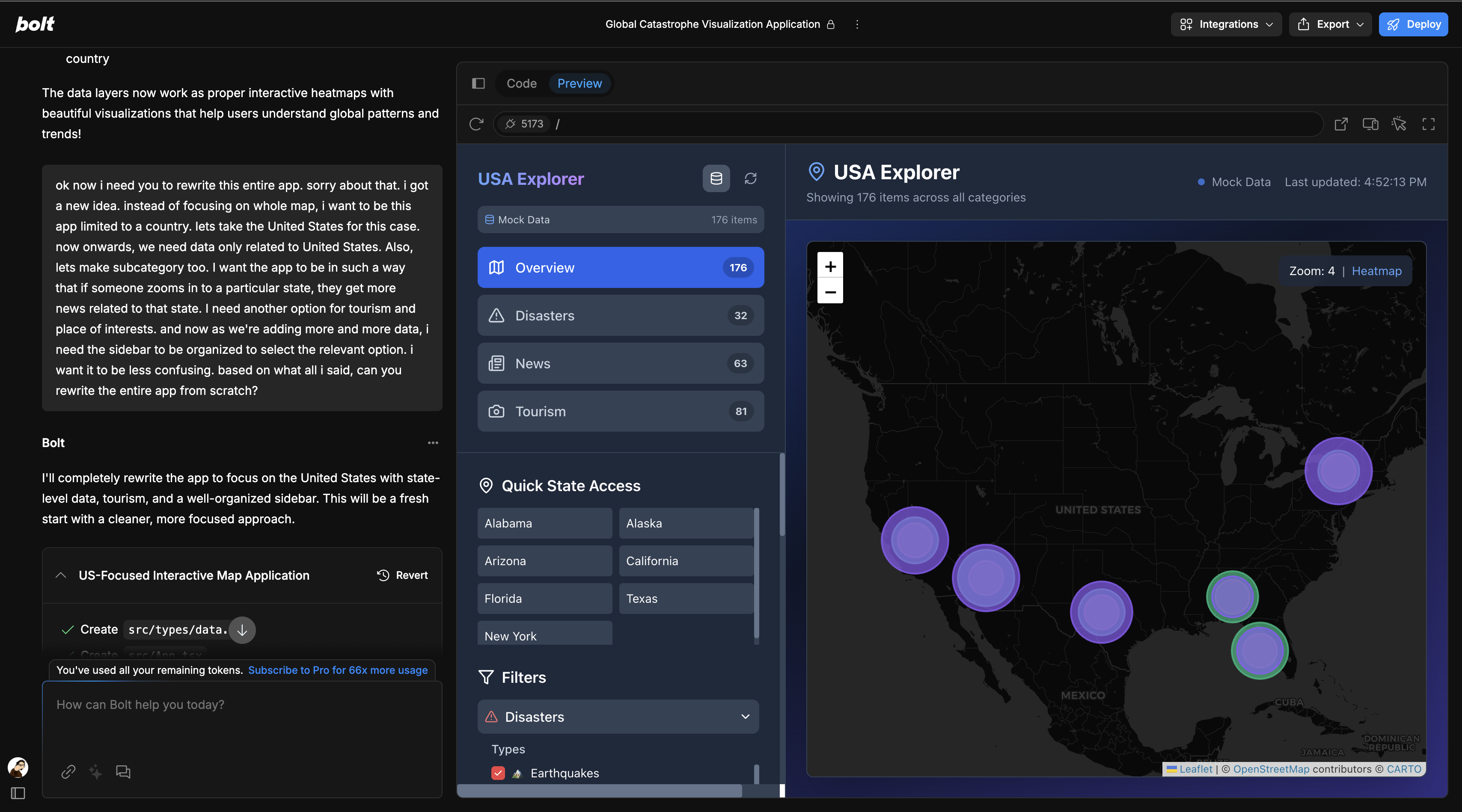Uncheck the Earthquakes checkbox

click(x=498, y=773)
